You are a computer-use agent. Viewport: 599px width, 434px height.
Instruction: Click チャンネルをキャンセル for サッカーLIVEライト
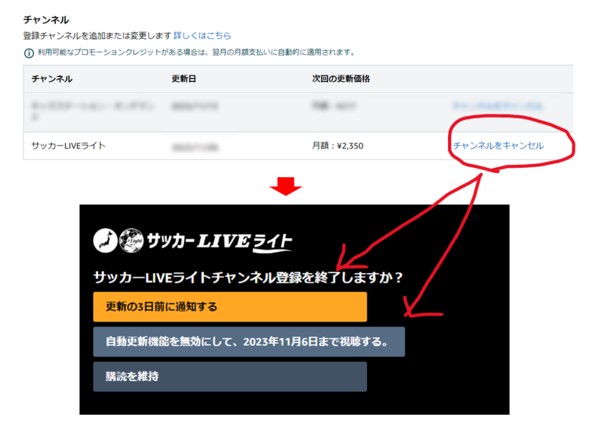pyautogui.click(x=498, y=146)
